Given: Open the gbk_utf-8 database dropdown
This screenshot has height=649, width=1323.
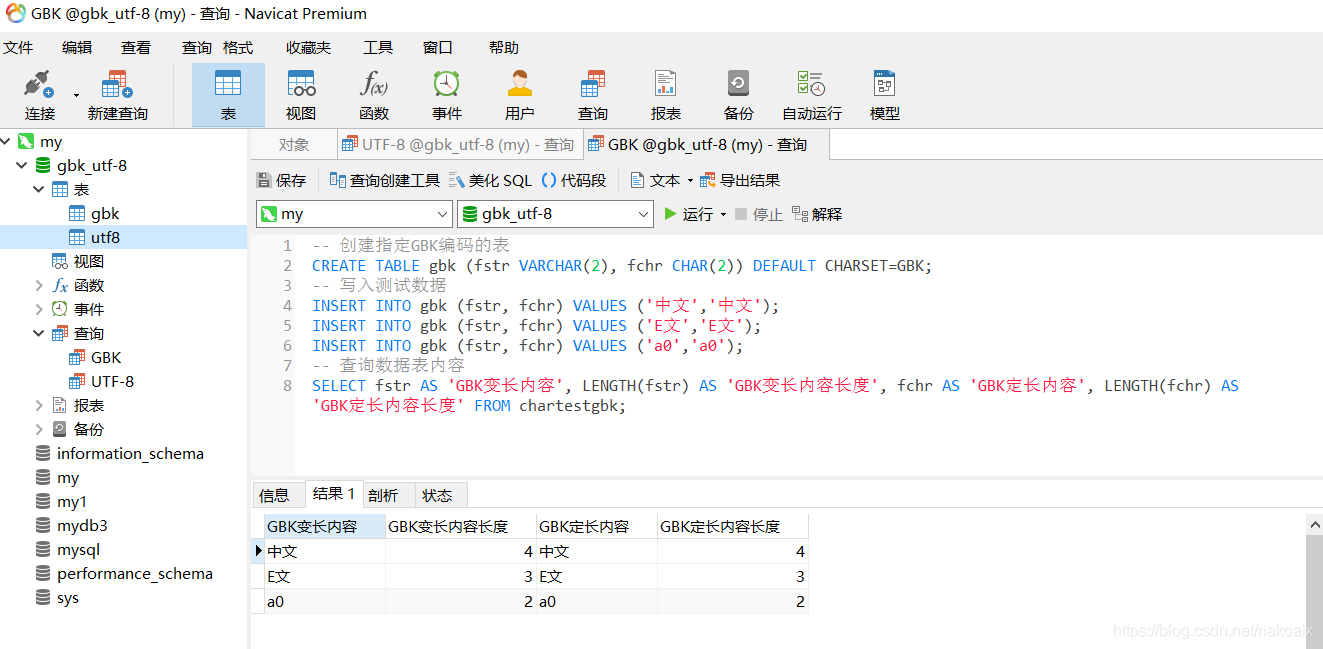Looking at the screenshot, I should [644, 214].
